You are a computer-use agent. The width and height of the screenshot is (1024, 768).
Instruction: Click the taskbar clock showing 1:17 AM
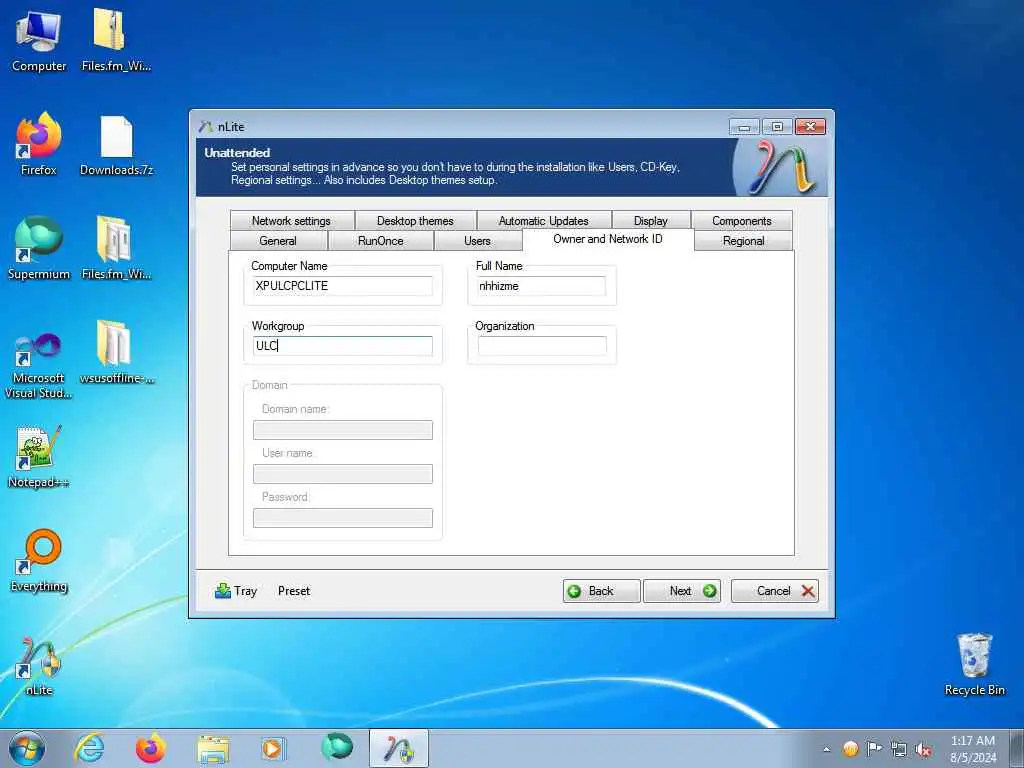point(973,749)
